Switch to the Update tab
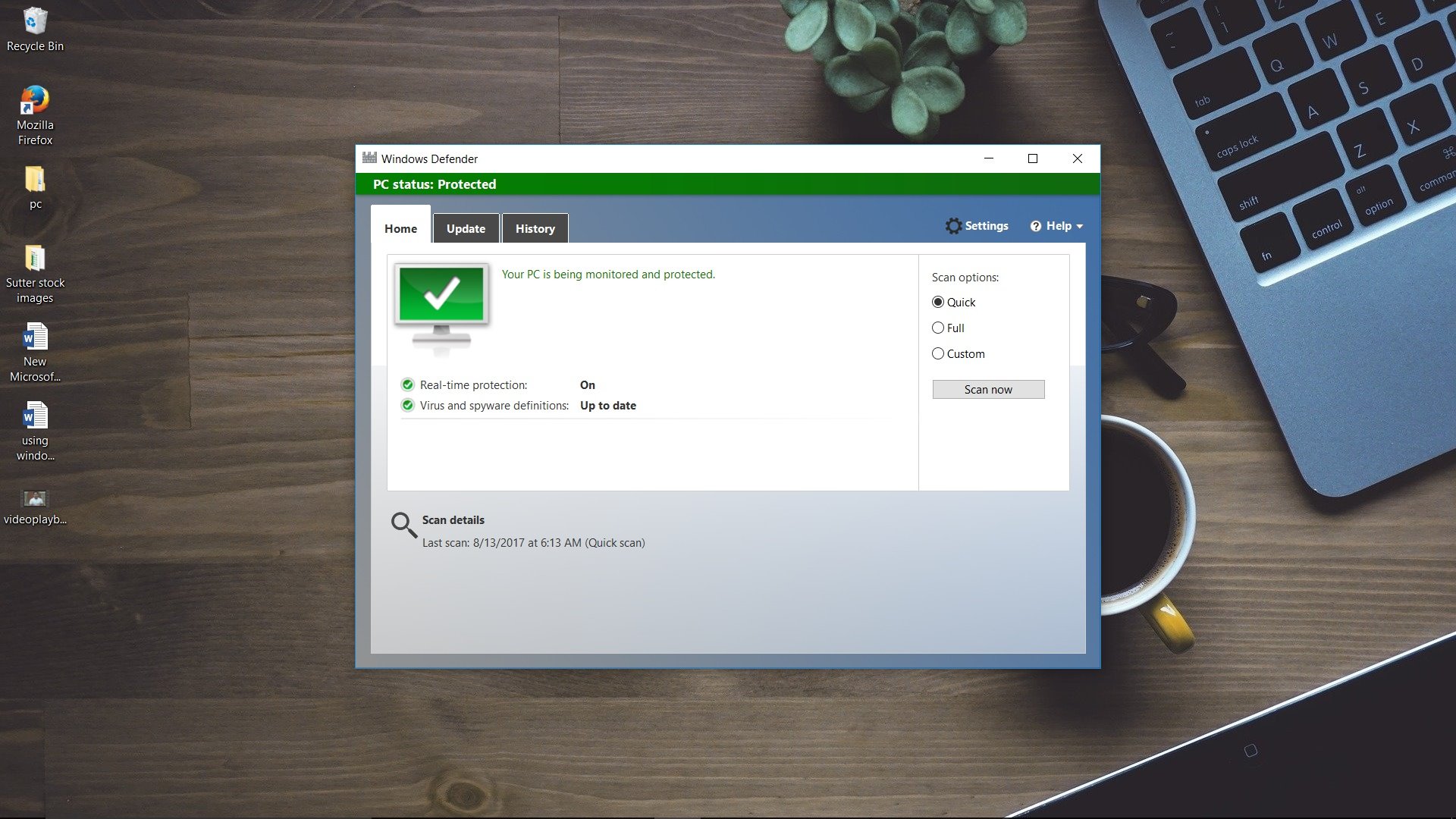This screenshot has height=819, width=1456. click(x=465, y=227)
